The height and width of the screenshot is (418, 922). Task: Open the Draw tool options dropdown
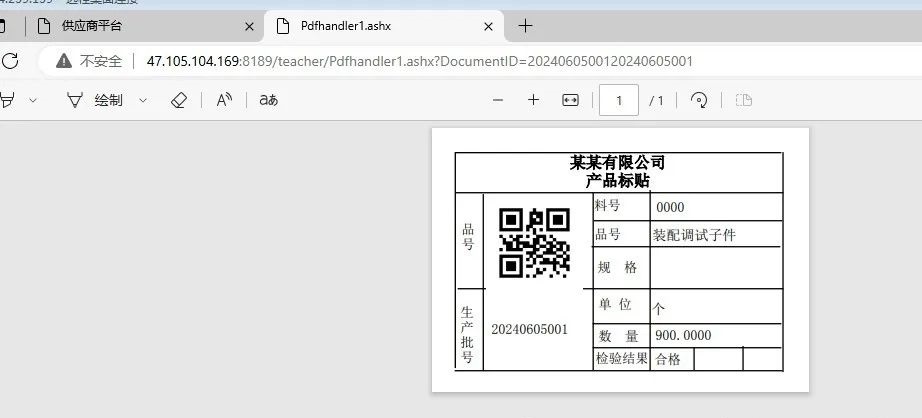coord(143,100)
